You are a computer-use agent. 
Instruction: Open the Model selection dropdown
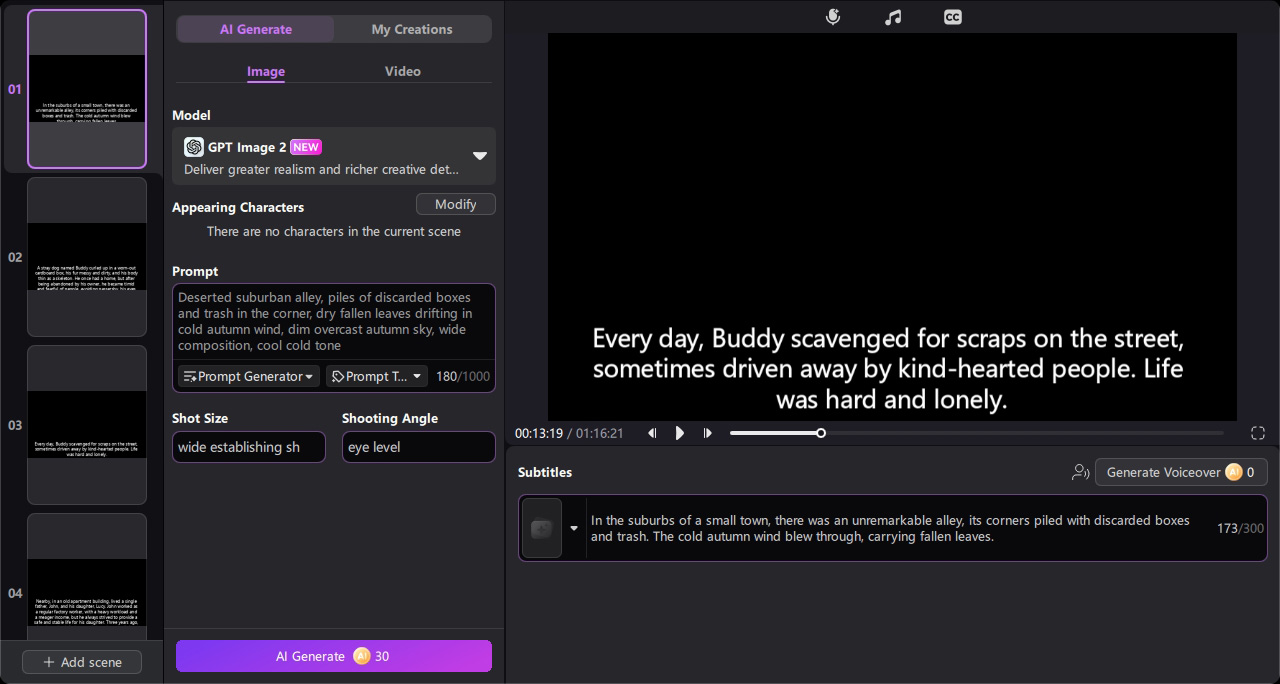(x=334, y=156)
